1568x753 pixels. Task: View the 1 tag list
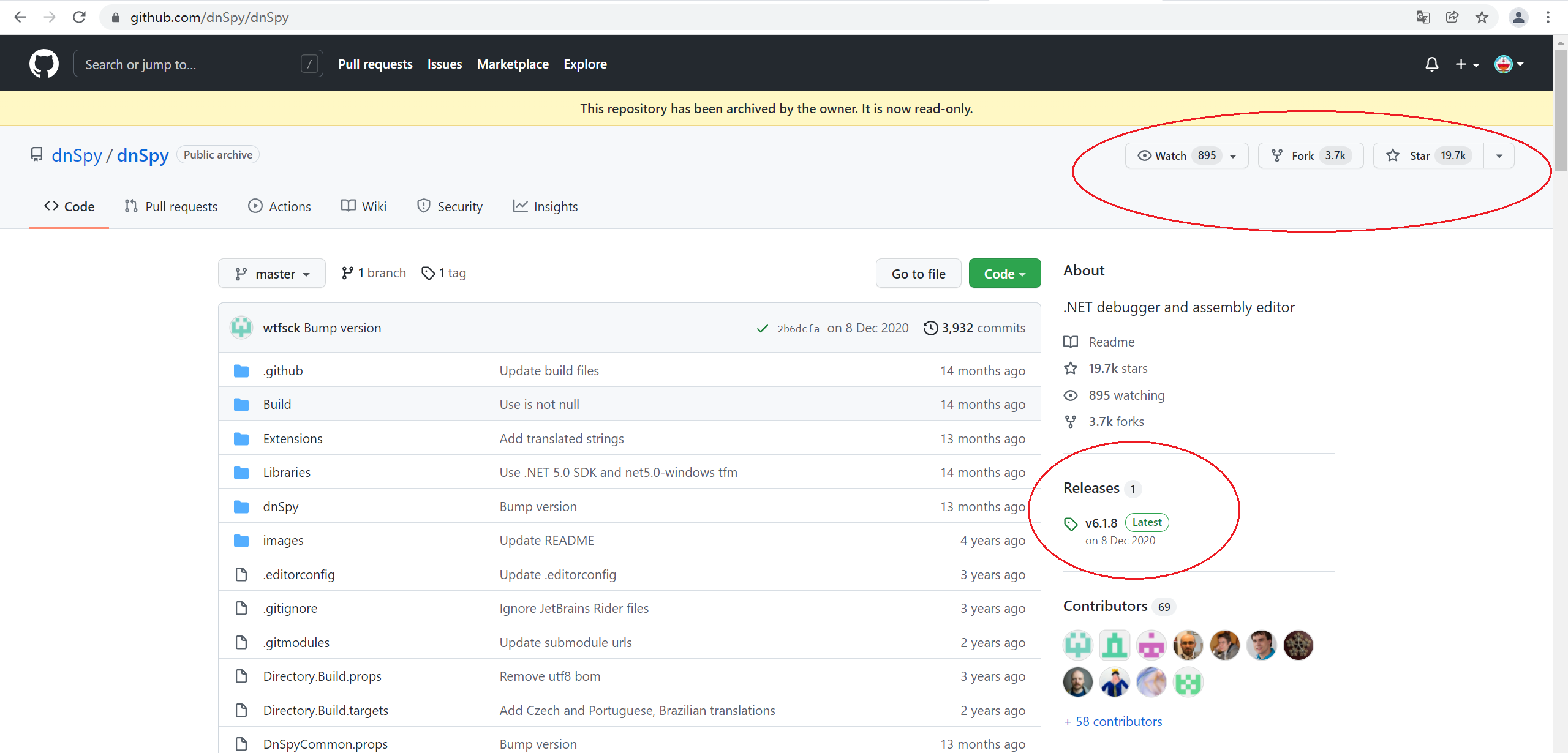(444, 273)
